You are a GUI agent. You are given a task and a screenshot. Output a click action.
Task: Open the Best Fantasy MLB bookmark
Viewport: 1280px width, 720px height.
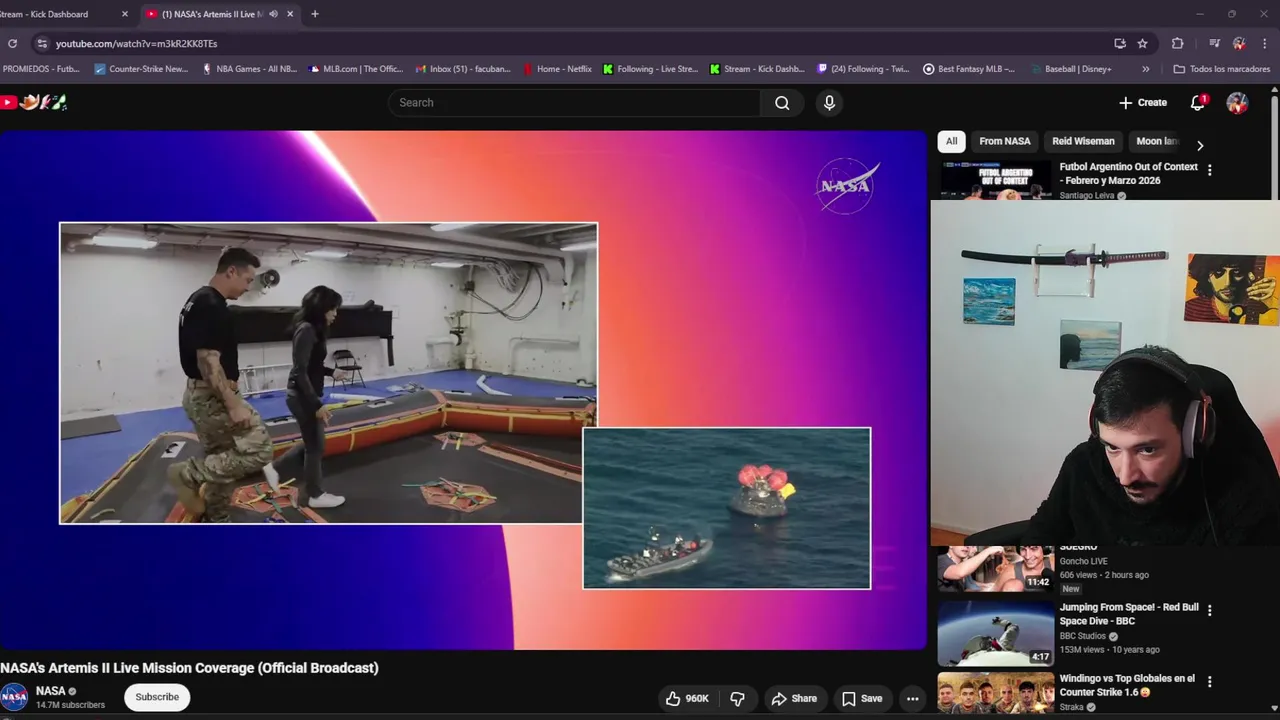969,69
